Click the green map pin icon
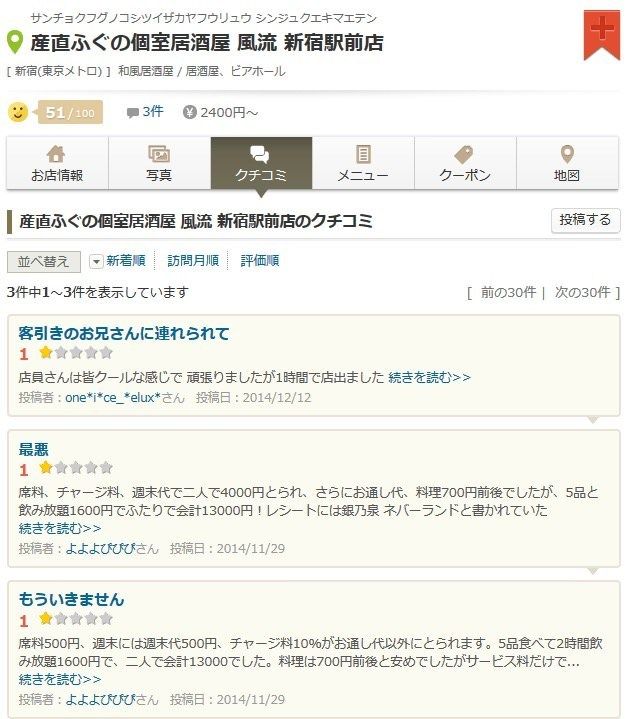 pyautogui.click(x=15, y=43)
